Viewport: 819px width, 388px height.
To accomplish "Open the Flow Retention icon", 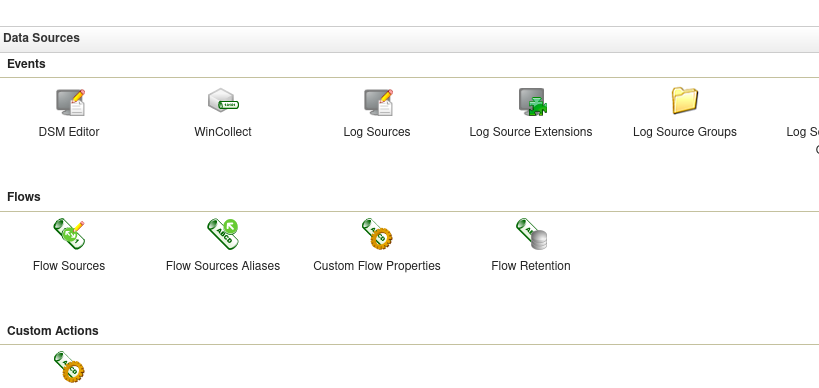I will 531,233.
